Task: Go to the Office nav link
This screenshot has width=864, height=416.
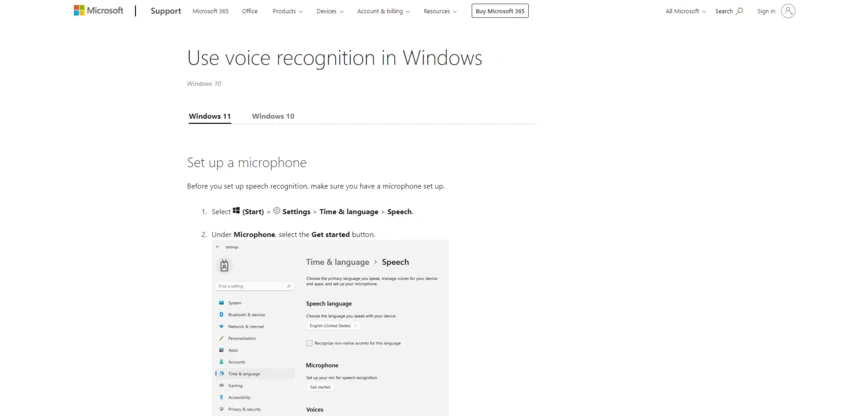Action: (x=250, y=11)
